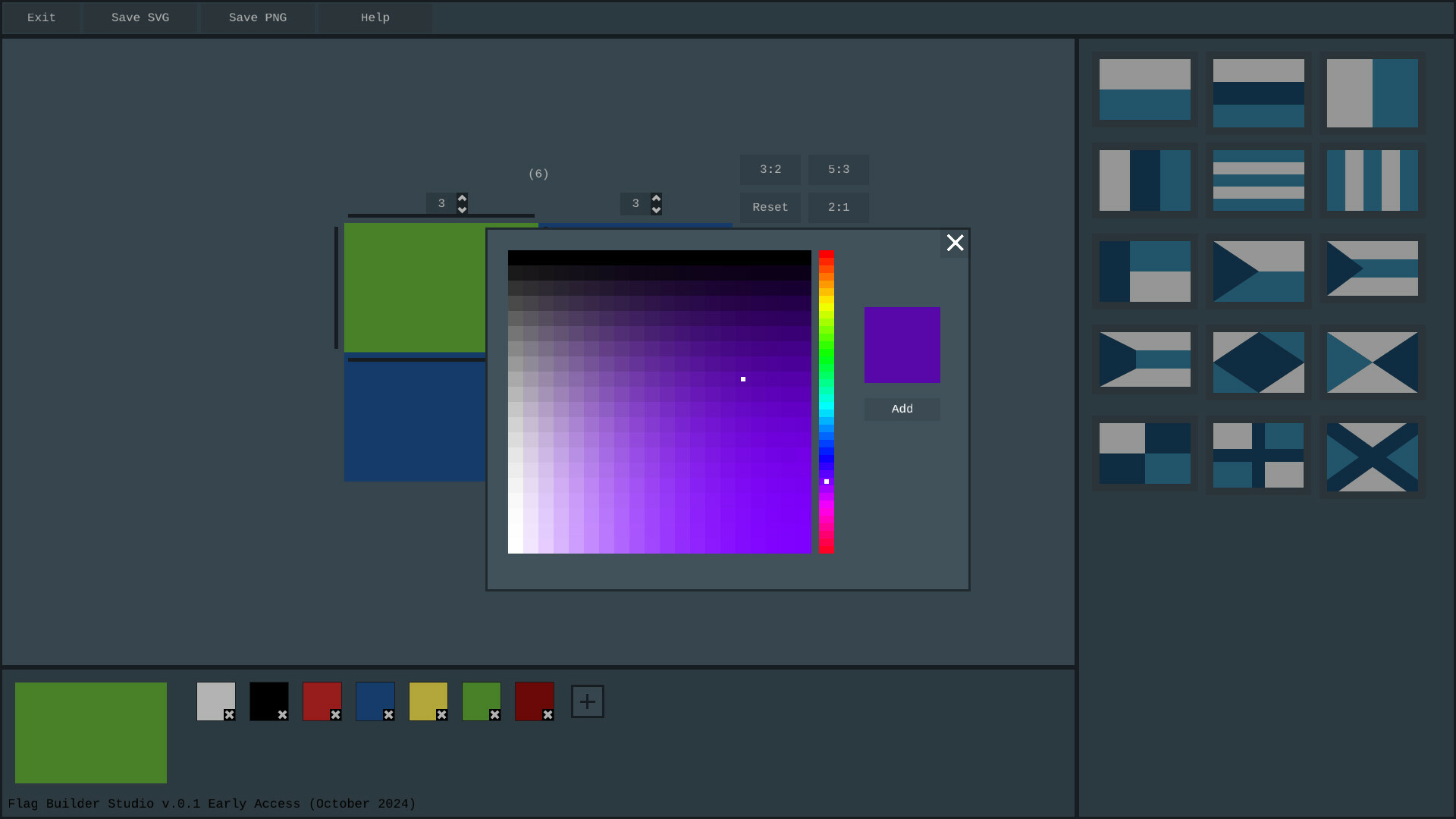Remove the dark red swatch from the palette
This screenshot has height=819, width=1456.
tap(546, 714)
